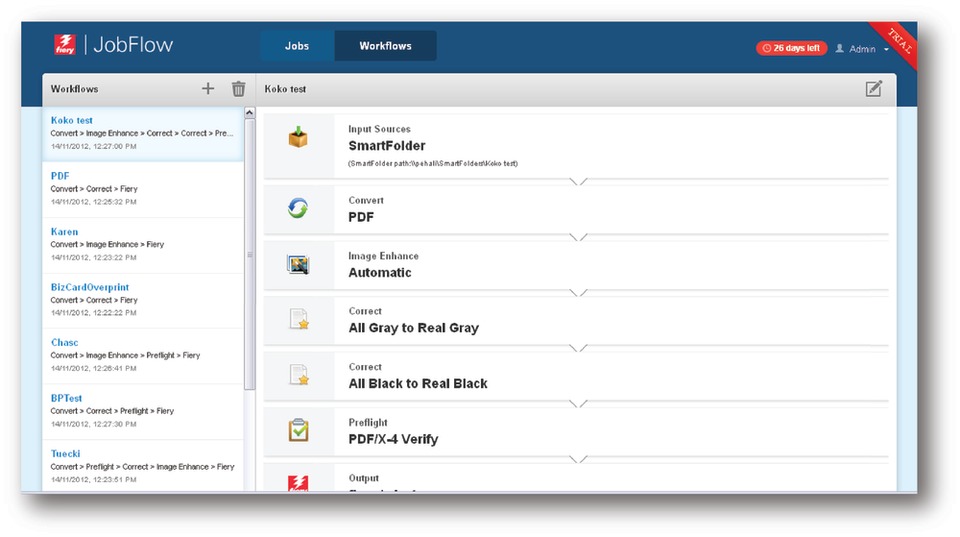Click the chevron below Preflight step
The image size is (960, 537).
pos(578,459)
